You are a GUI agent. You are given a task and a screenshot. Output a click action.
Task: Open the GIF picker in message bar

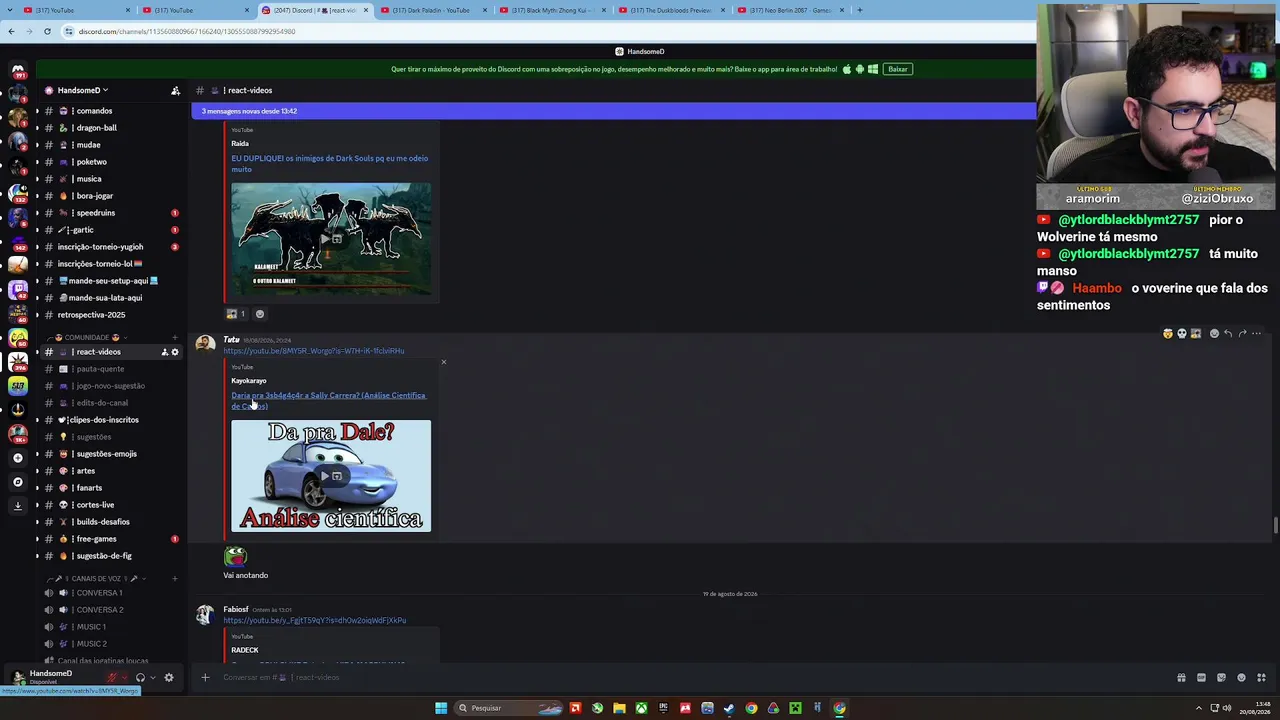pos(1201,678)
